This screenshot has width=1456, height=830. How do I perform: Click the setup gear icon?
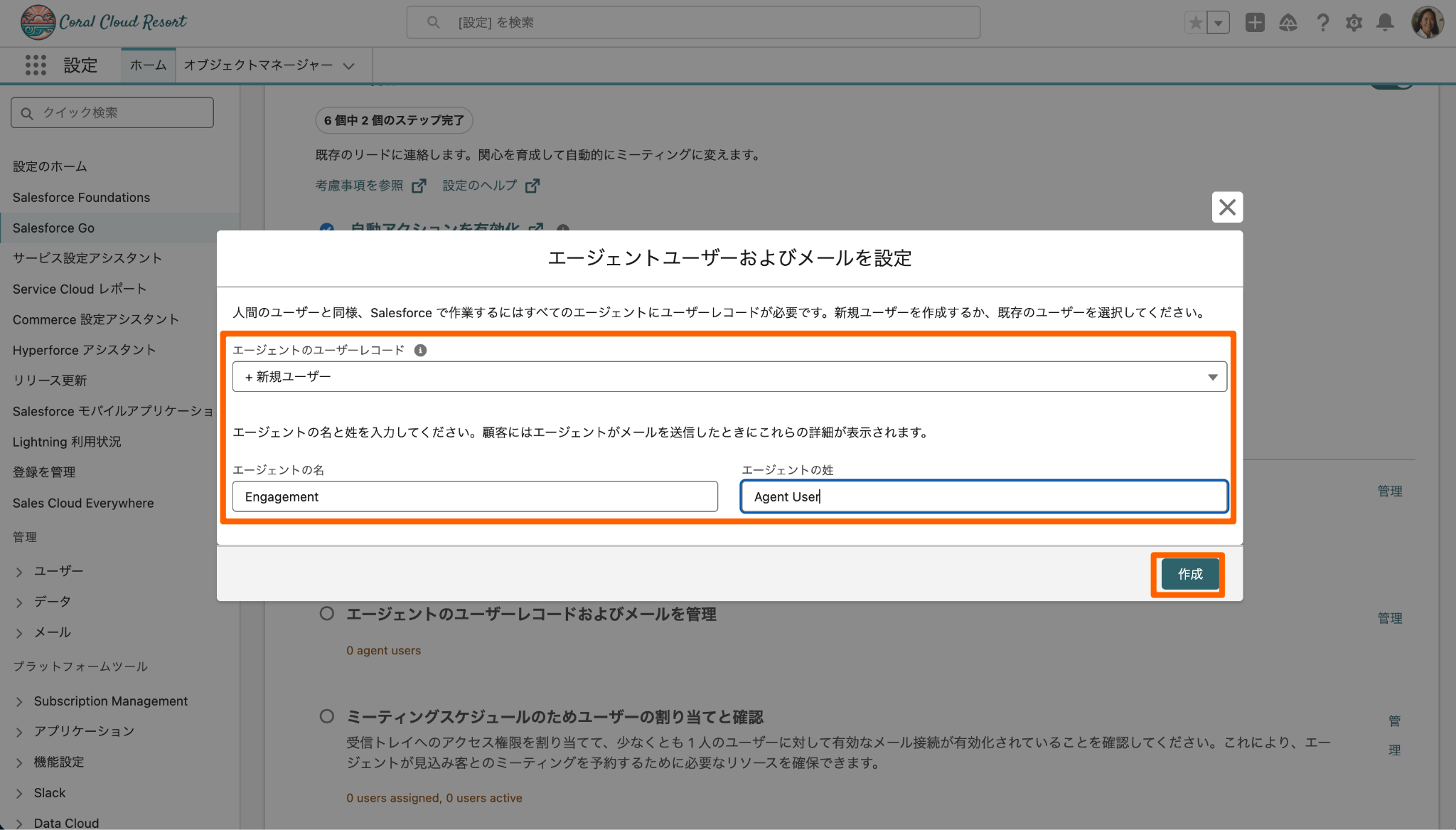click(x=1354, y=23)
